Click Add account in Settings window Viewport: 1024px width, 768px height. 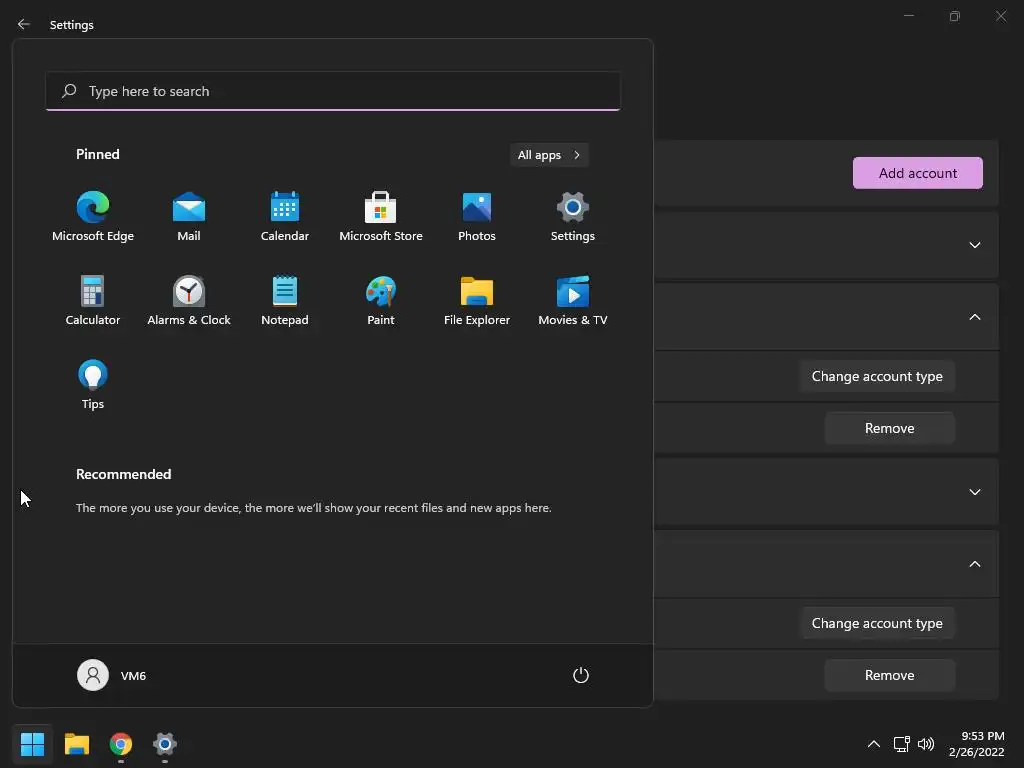pos(918,173)
